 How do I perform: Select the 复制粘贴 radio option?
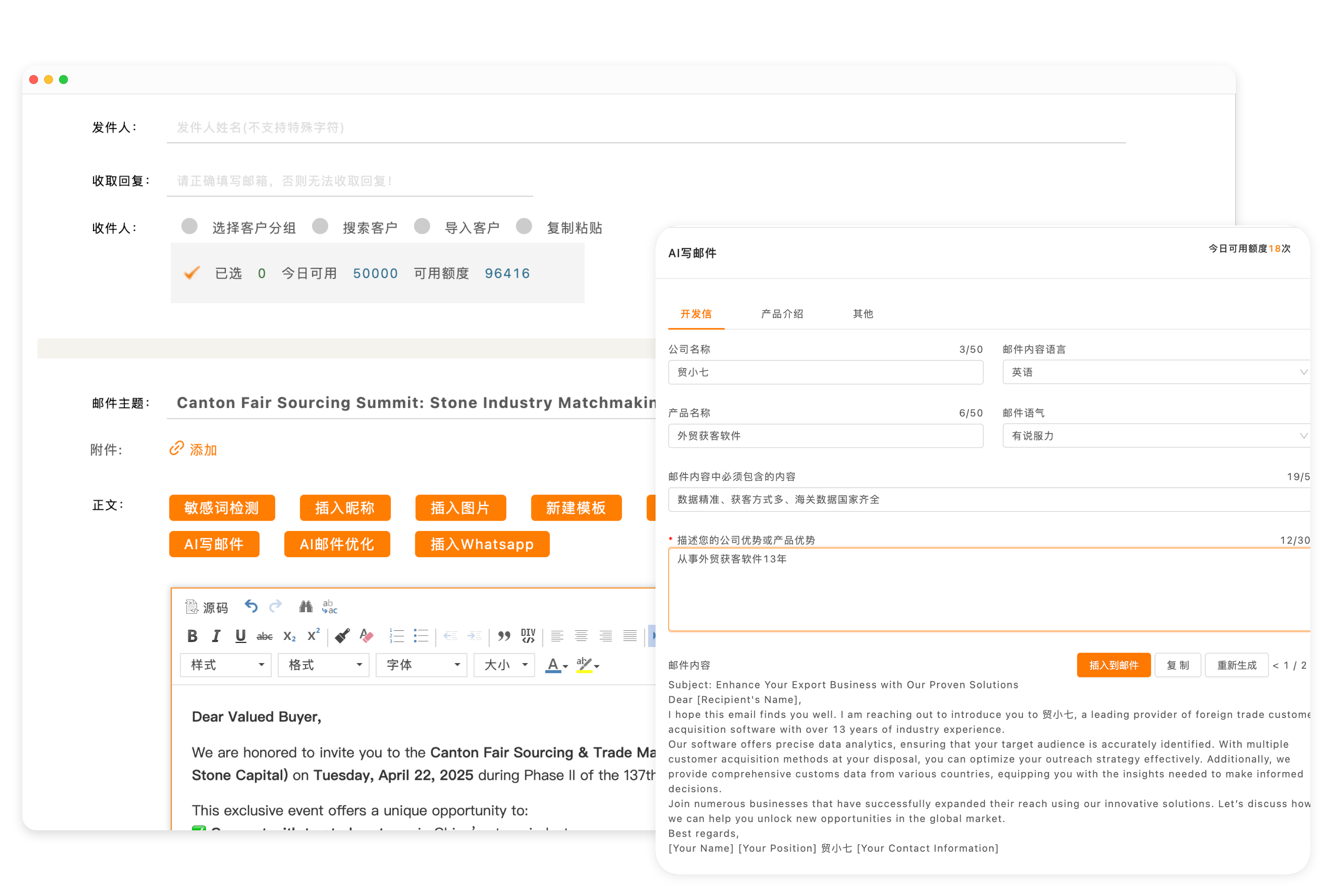tap(524, 226)
